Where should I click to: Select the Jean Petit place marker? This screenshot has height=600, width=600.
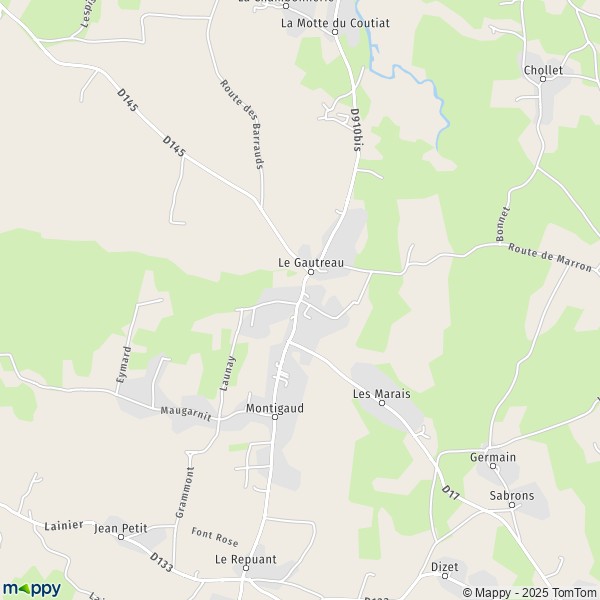[x=121, y=537]
